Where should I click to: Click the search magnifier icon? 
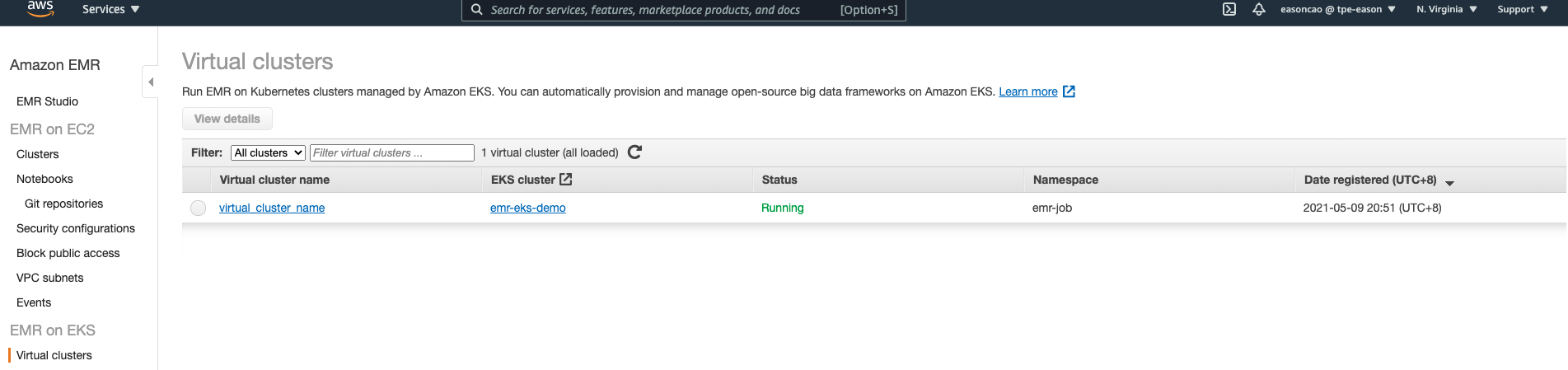476,10
